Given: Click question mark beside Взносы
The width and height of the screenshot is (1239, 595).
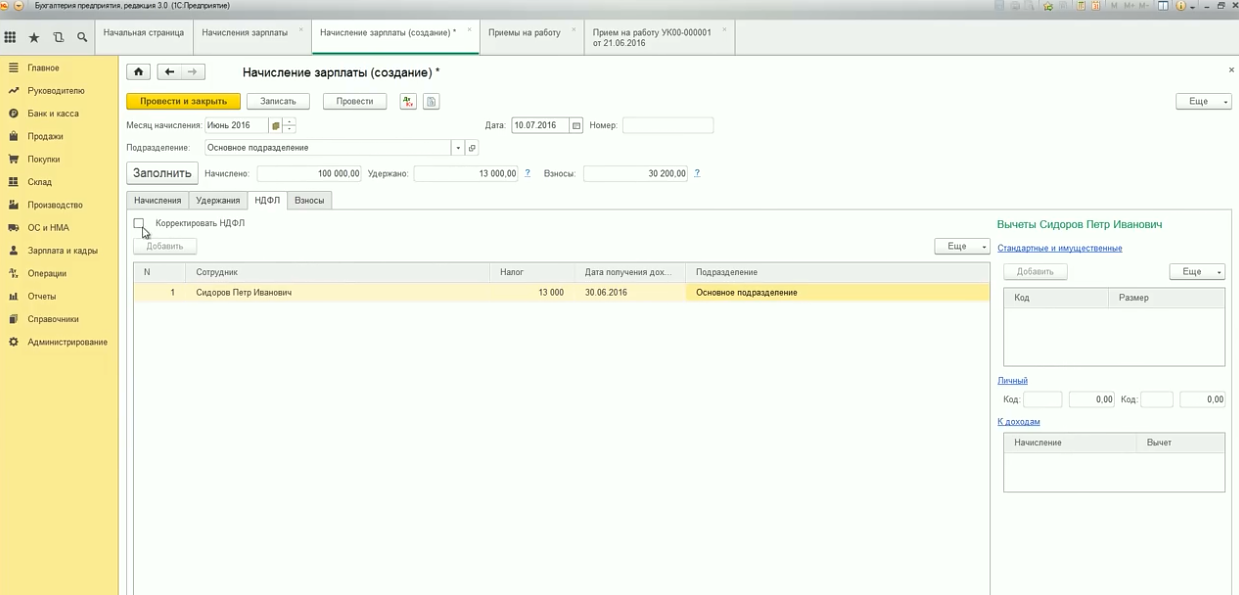Looking at the screenshot, I should pos(697,173).
